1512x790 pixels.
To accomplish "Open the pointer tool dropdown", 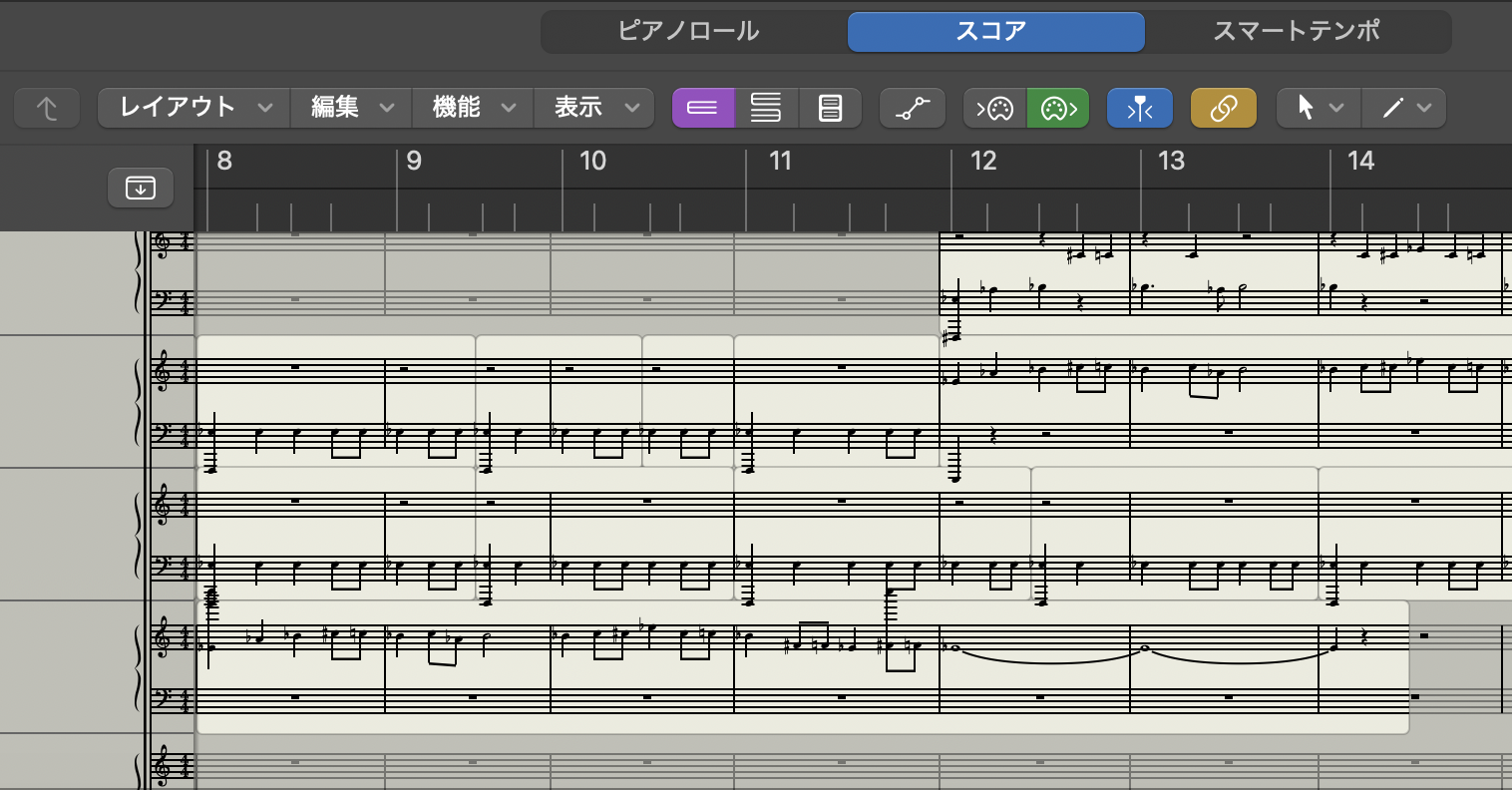I will coord(1319,108).
